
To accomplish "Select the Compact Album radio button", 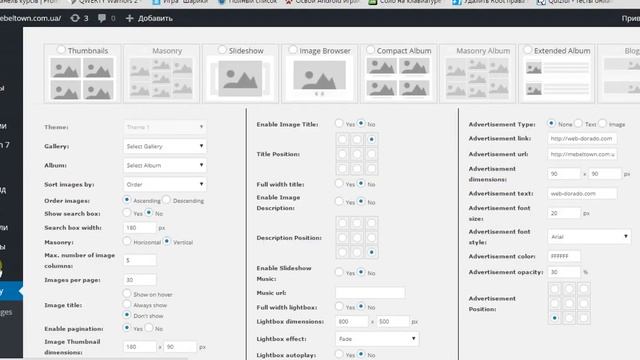I will click(x=370, y=50).
